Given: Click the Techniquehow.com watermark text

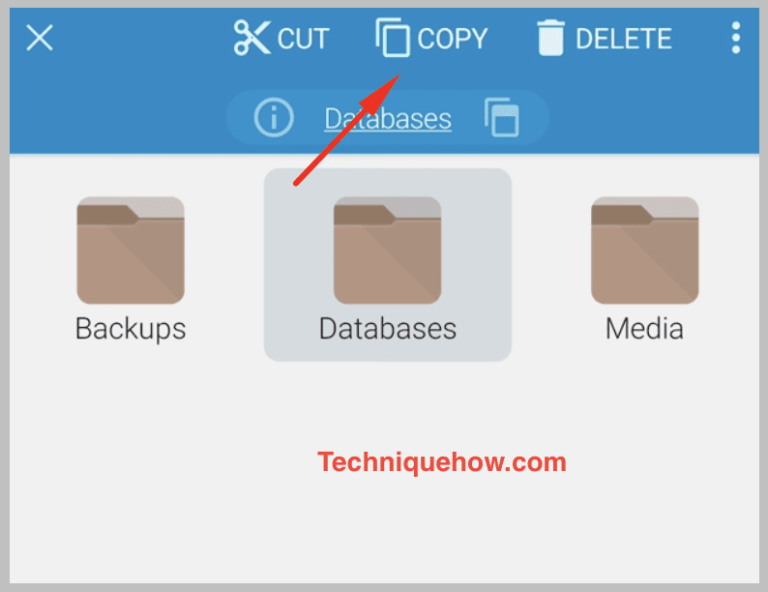Looking at the screenshot, I should coord(442,462).
